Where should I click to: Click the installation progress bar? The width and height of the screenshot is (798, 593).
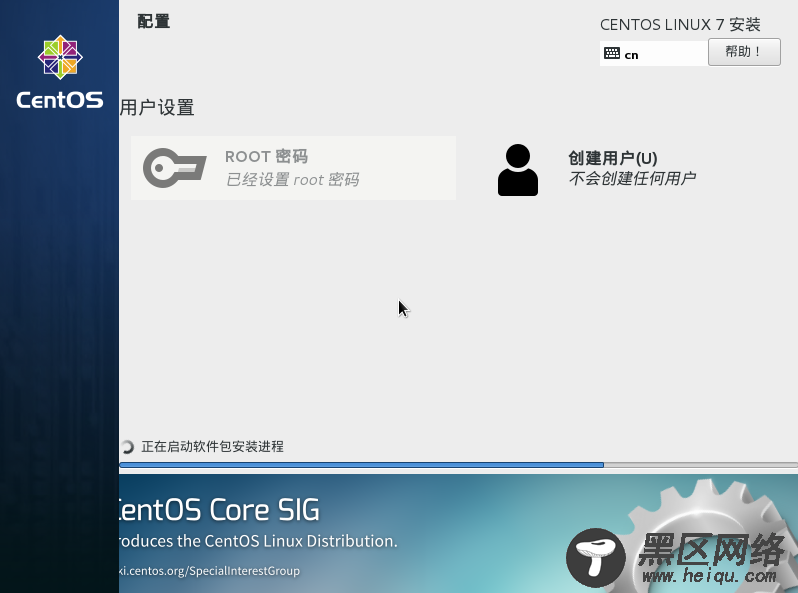[x=458, y=465]
